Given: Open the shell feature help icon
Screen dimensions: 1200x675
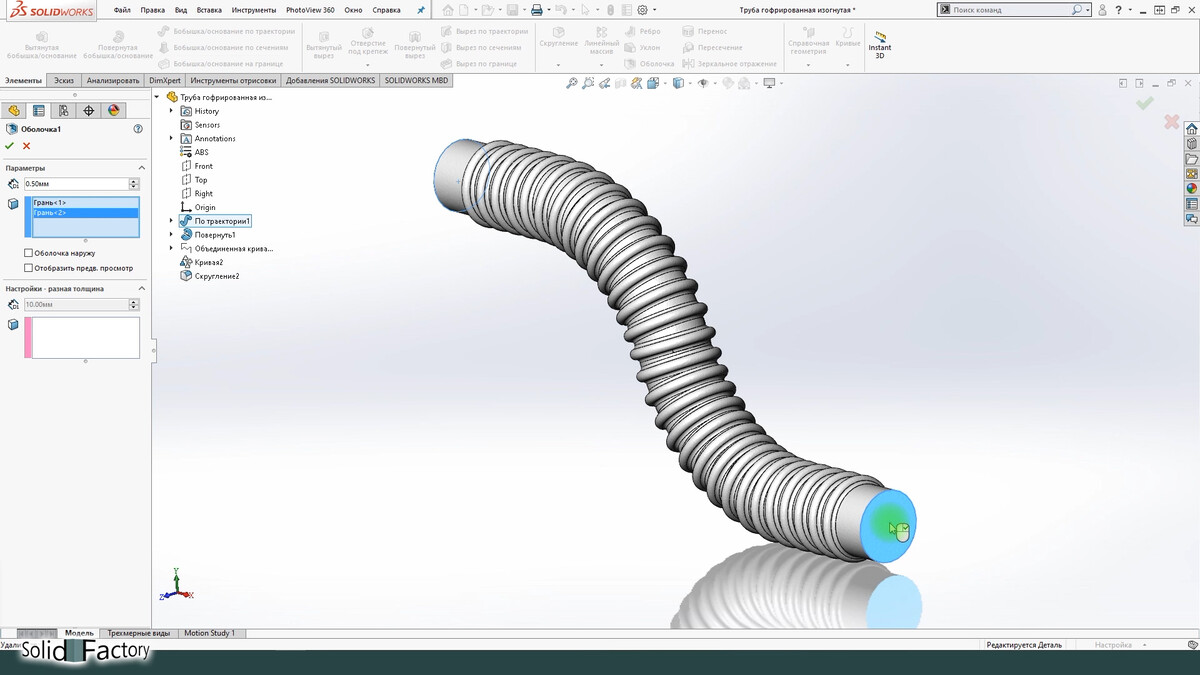Looking at the screenshot, I should 138,129.
